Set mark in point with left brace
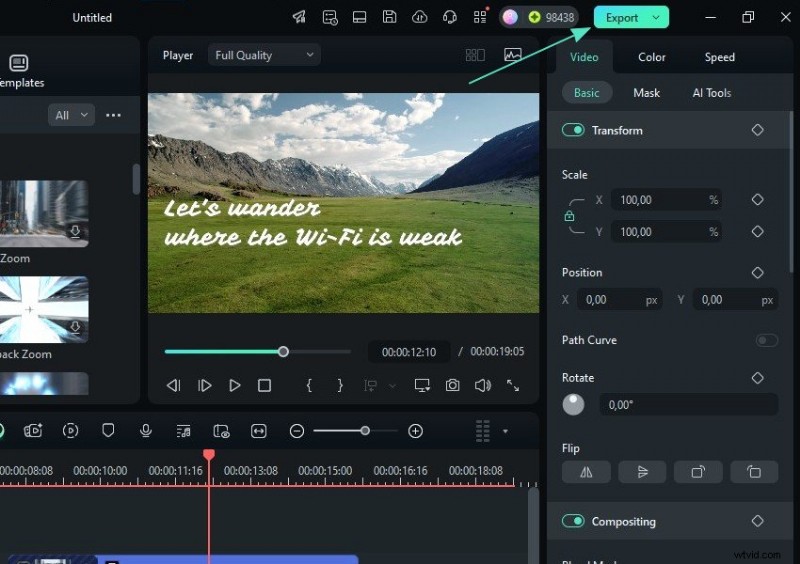Image resolution: width=800 pixels, height=564 pixels. (x=309, y=385)
